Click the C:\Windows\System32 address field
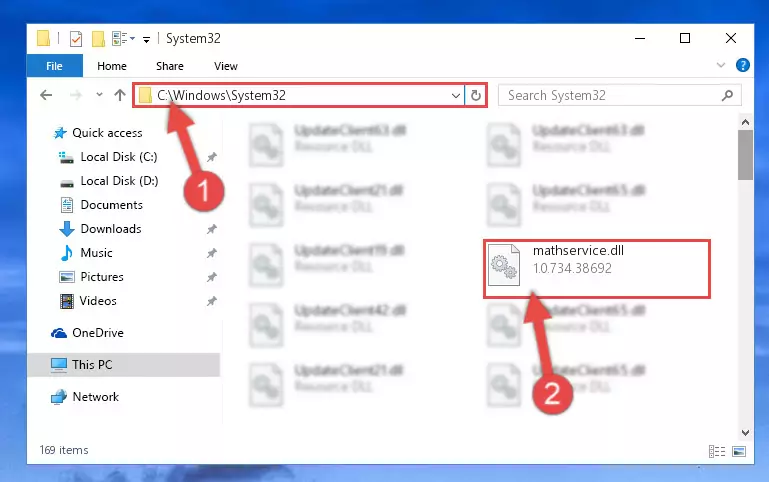Image resolution: width=769 pixels, height=482 pixels. [299, 95]
